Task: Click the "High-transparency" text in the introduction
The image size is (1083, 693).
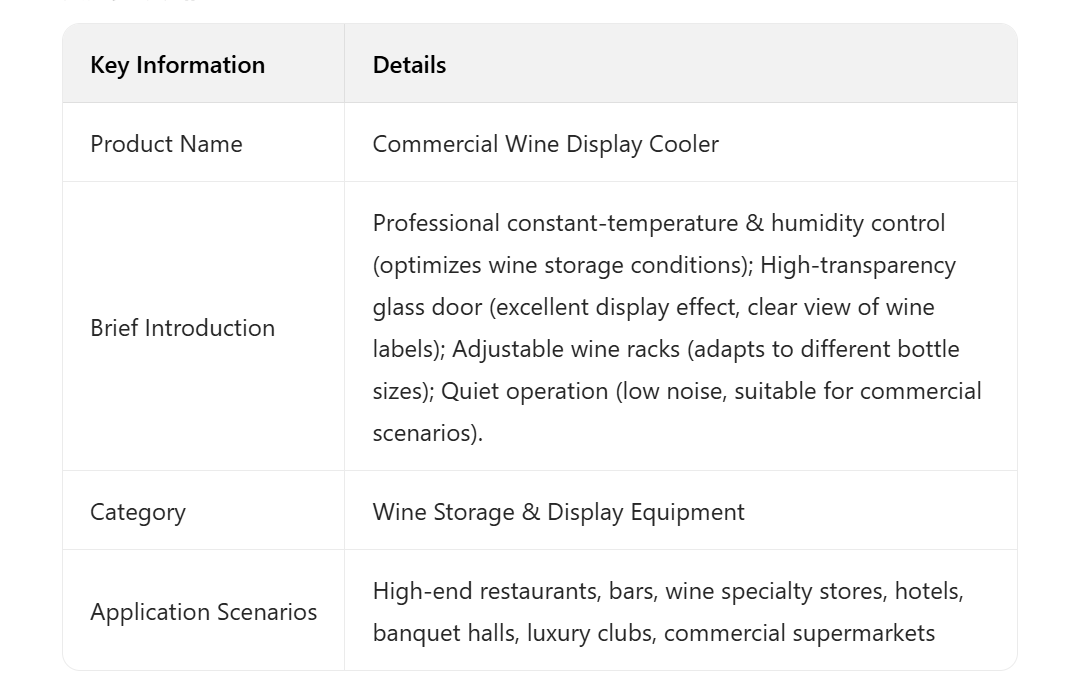Action: (x=858, y=265)
